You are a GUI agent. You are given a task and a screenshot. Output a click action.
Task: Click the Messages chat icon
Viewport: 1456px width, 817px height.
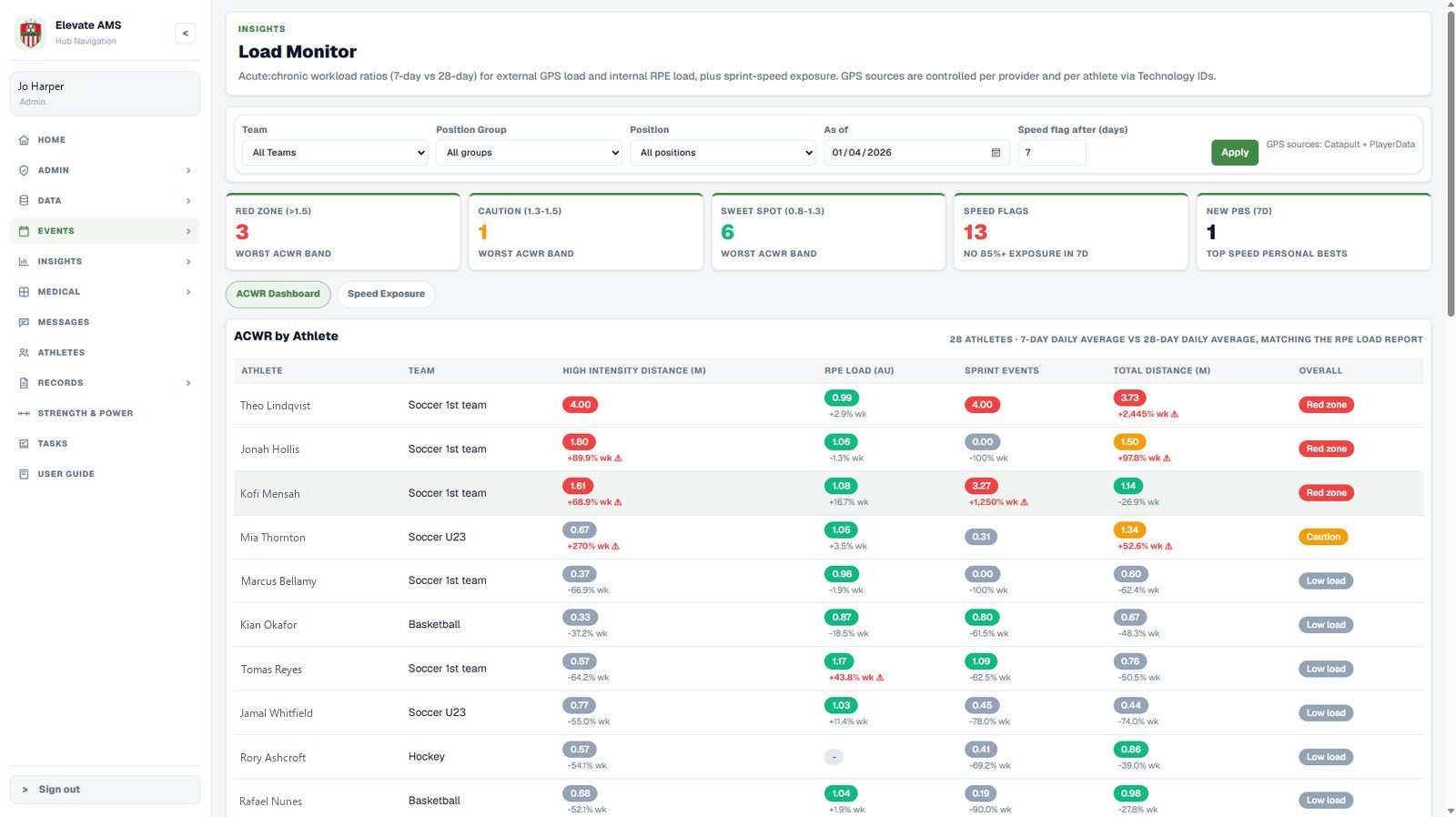pyautogui.click(x=24, y=322)
